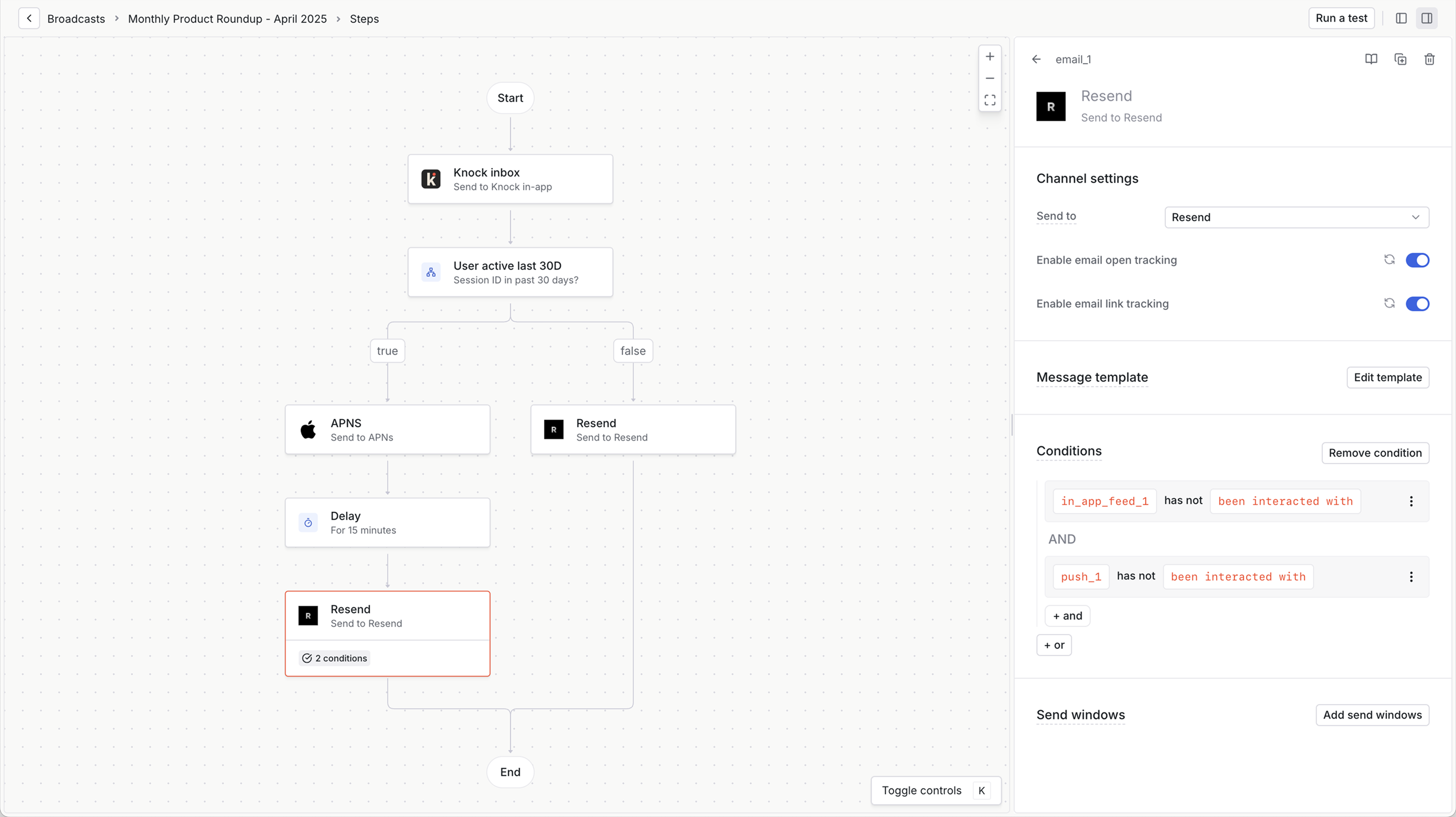1456x817 pixels.
Task: Disable email open tracking
Action: point(1417,260)
